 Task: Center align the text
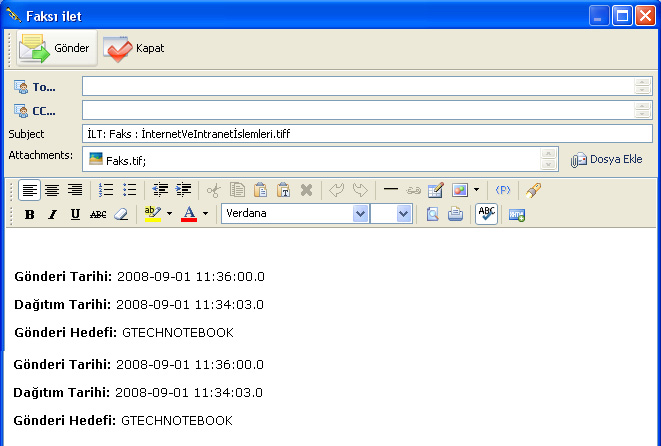pos(52,190)
